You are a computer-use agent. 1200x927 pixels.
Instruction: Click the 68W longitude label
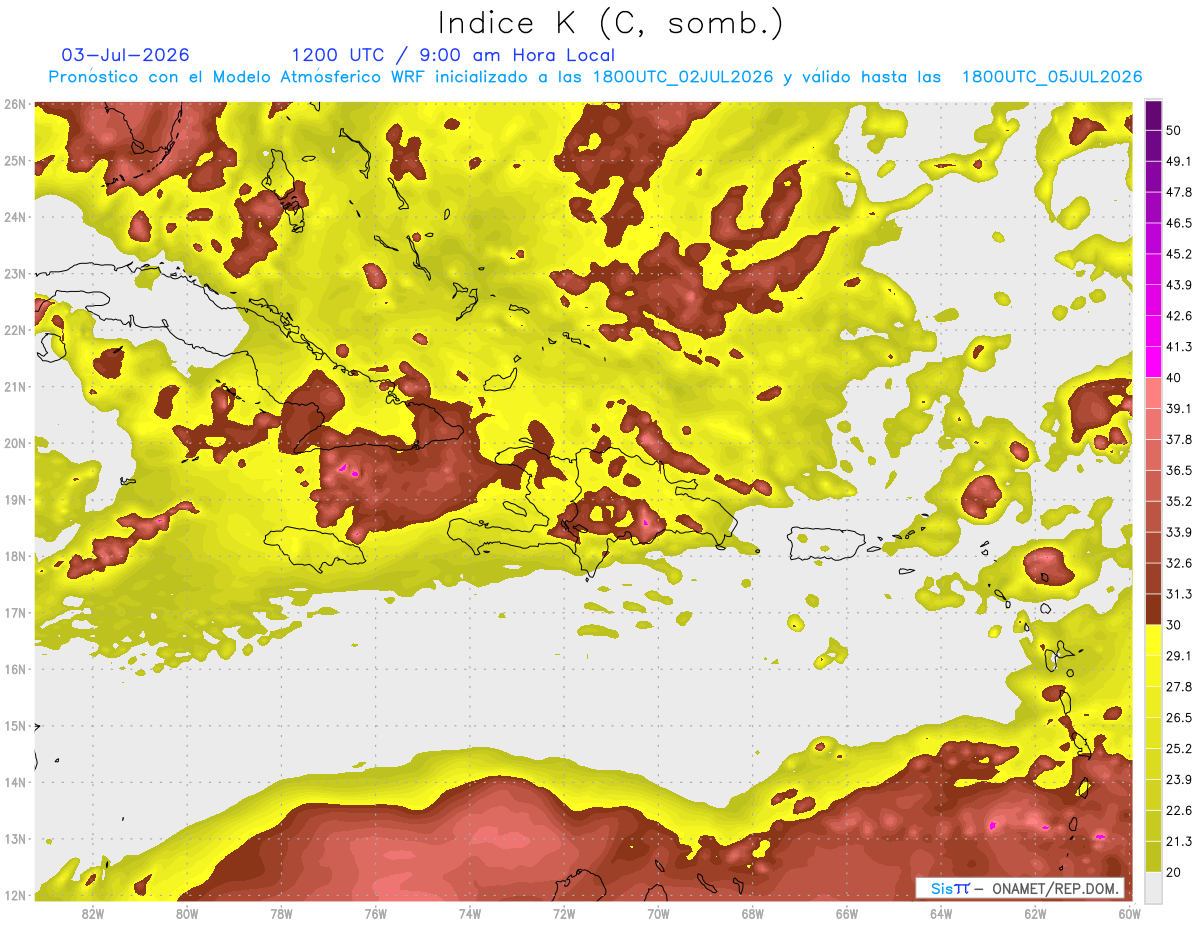click(x=753, y=914)
